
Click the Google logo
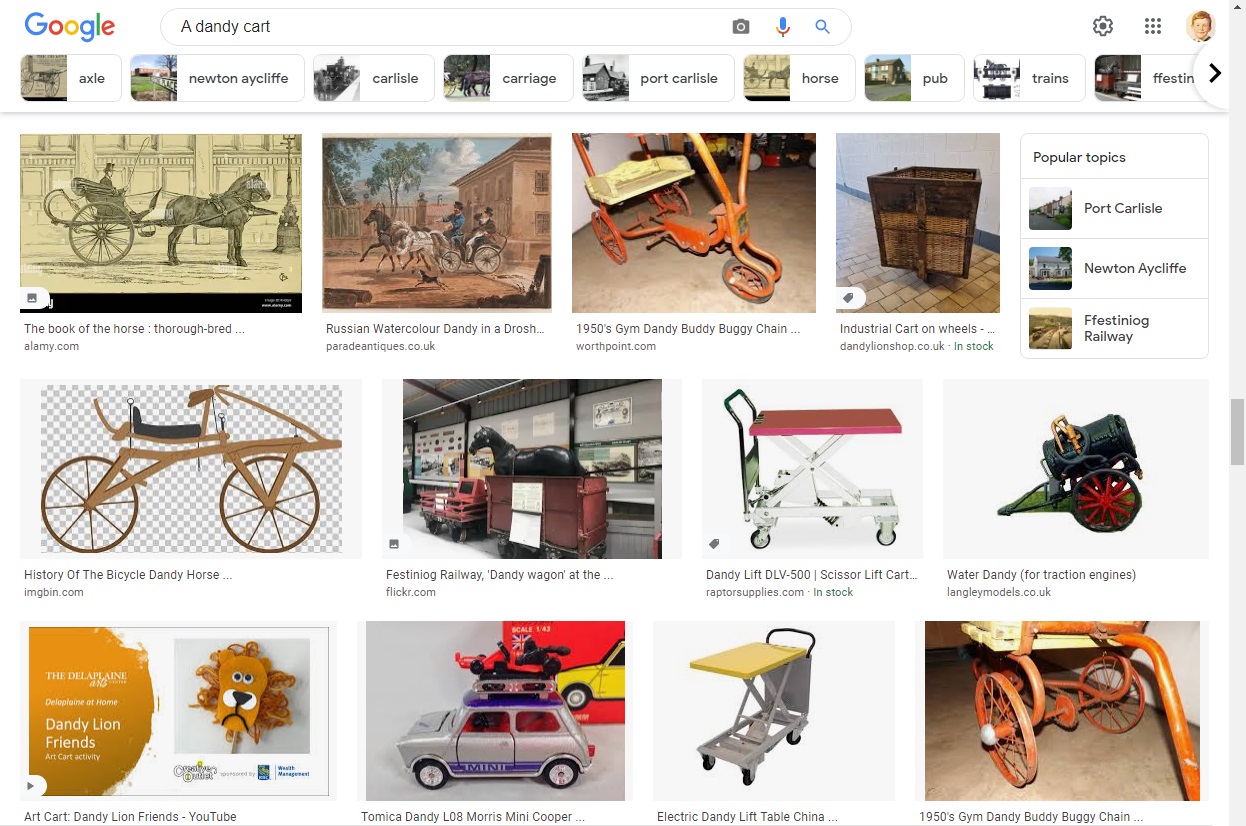[x=70, y=27]
